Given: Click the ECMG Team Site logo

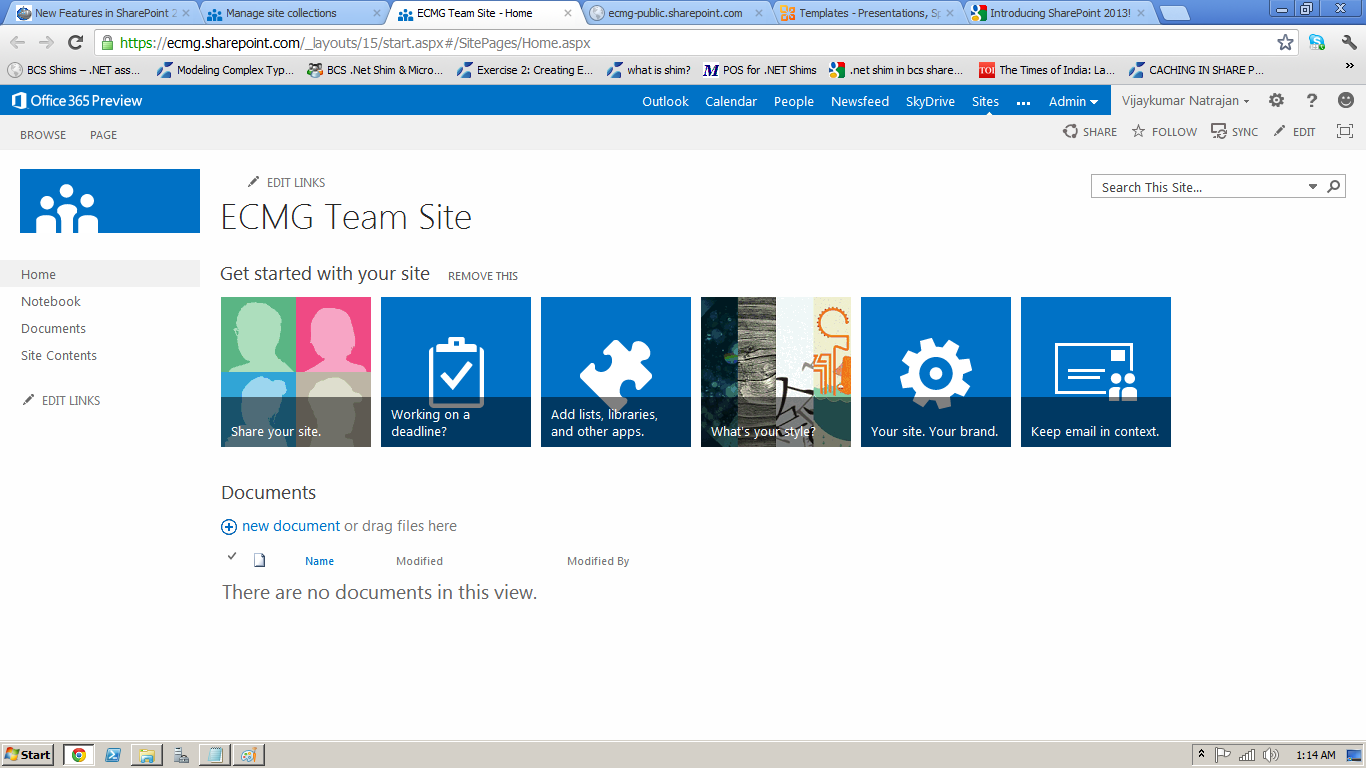Looking at the screenshot, I should (x=110, y=201).
